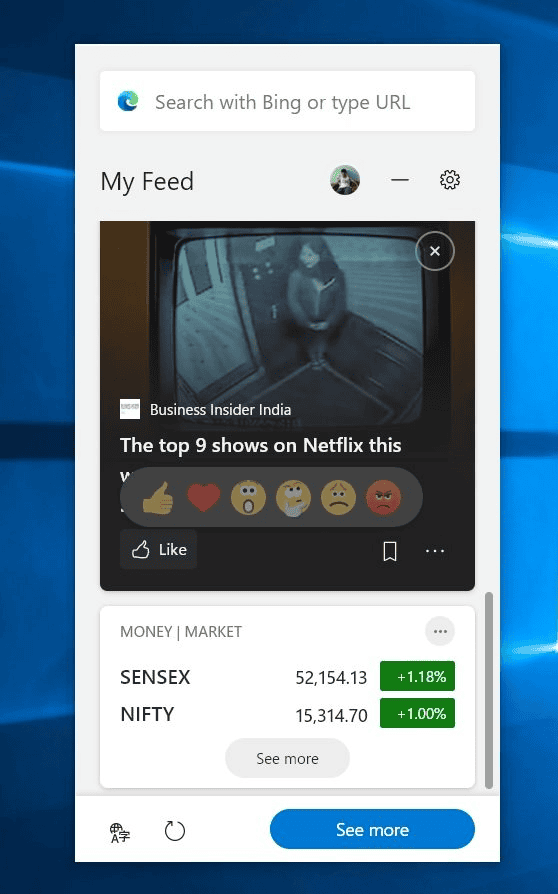Open Business Insider India source
Viewport: 558px width, 894px height.
(206, 409)
